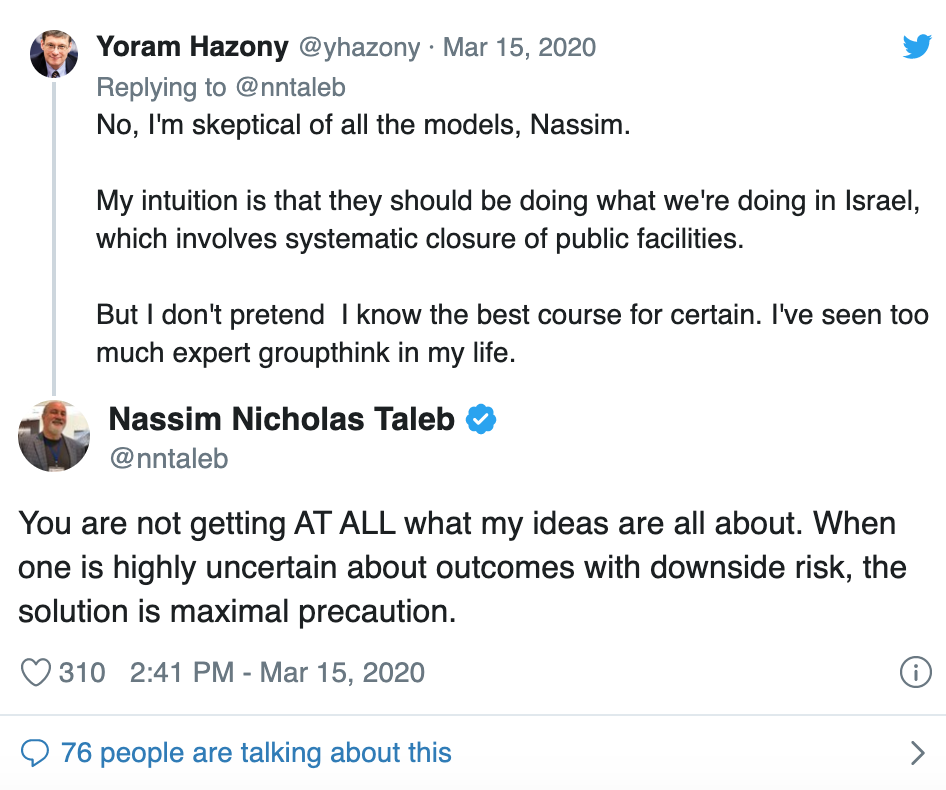946x790 pixels.
Task: Click the blue verified badge
Action: click(x=483, y=420)
